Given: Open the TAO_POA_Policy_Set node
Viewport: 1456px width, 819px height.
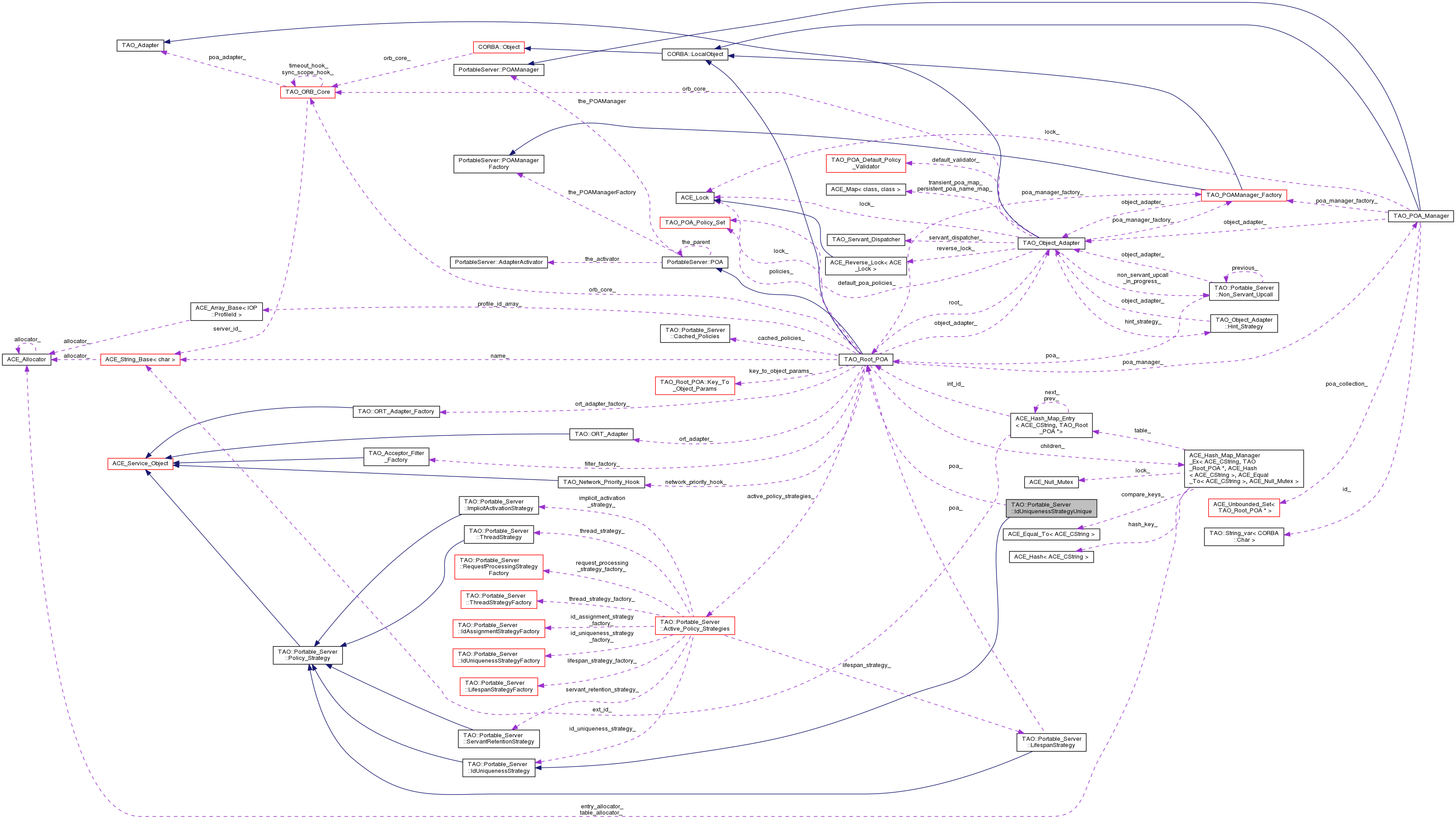Looking at the screenshot, I should (x=695, y=223).
